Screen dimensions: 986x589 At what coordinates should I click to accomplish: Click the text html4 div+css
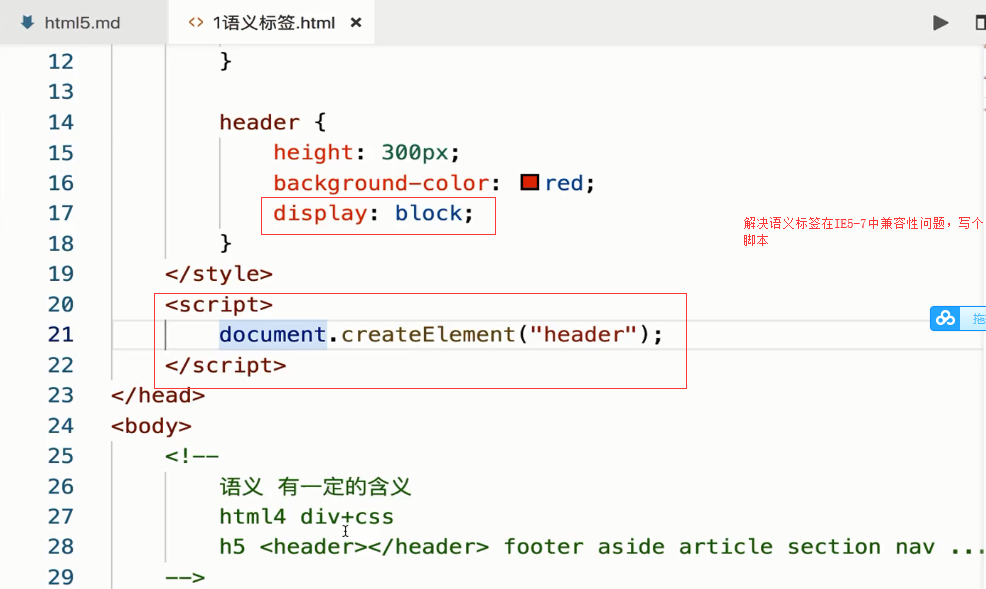click(306, 517)
